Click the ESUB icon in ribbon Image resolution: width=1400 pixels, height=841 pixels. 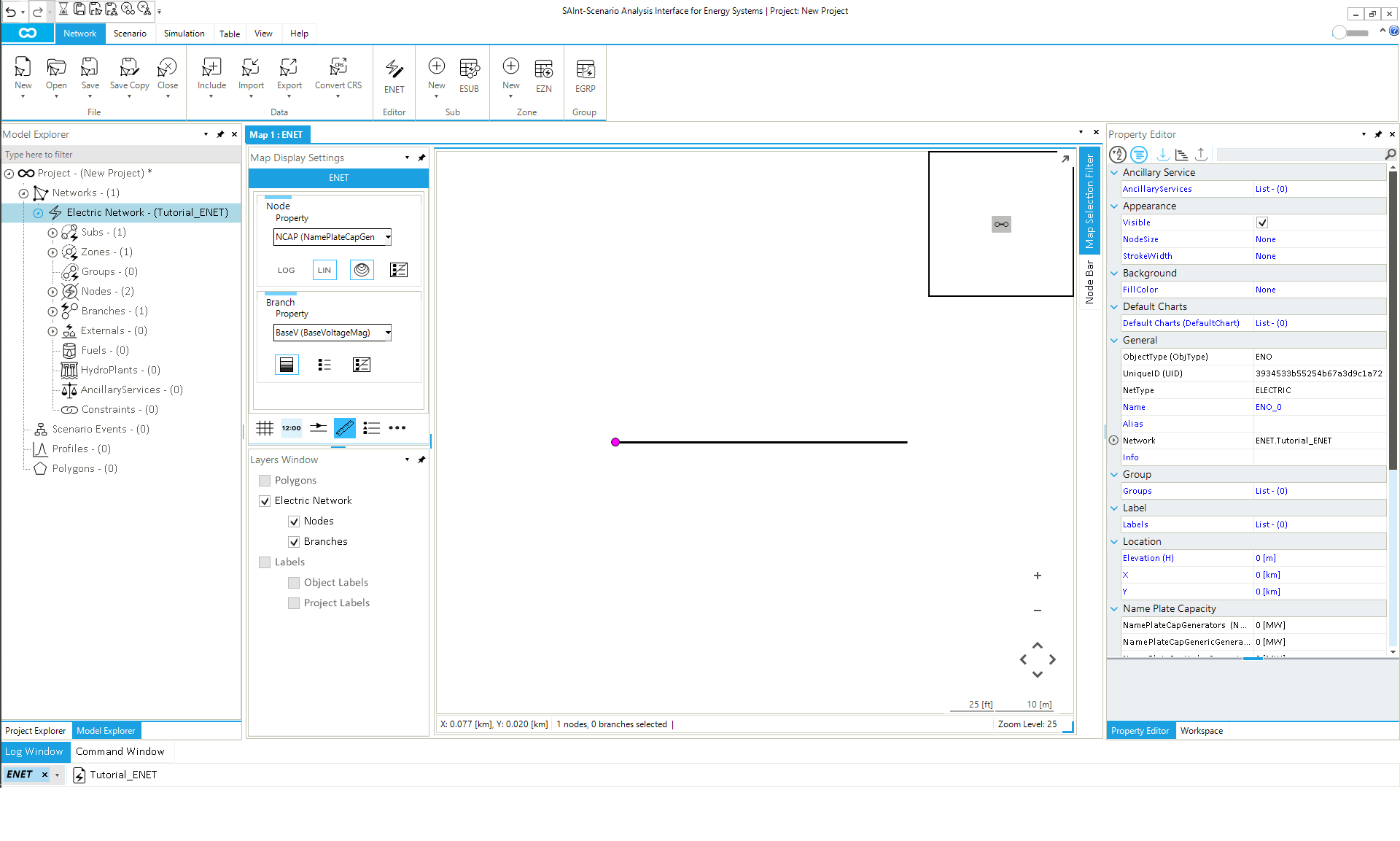[x=470, y=75]
